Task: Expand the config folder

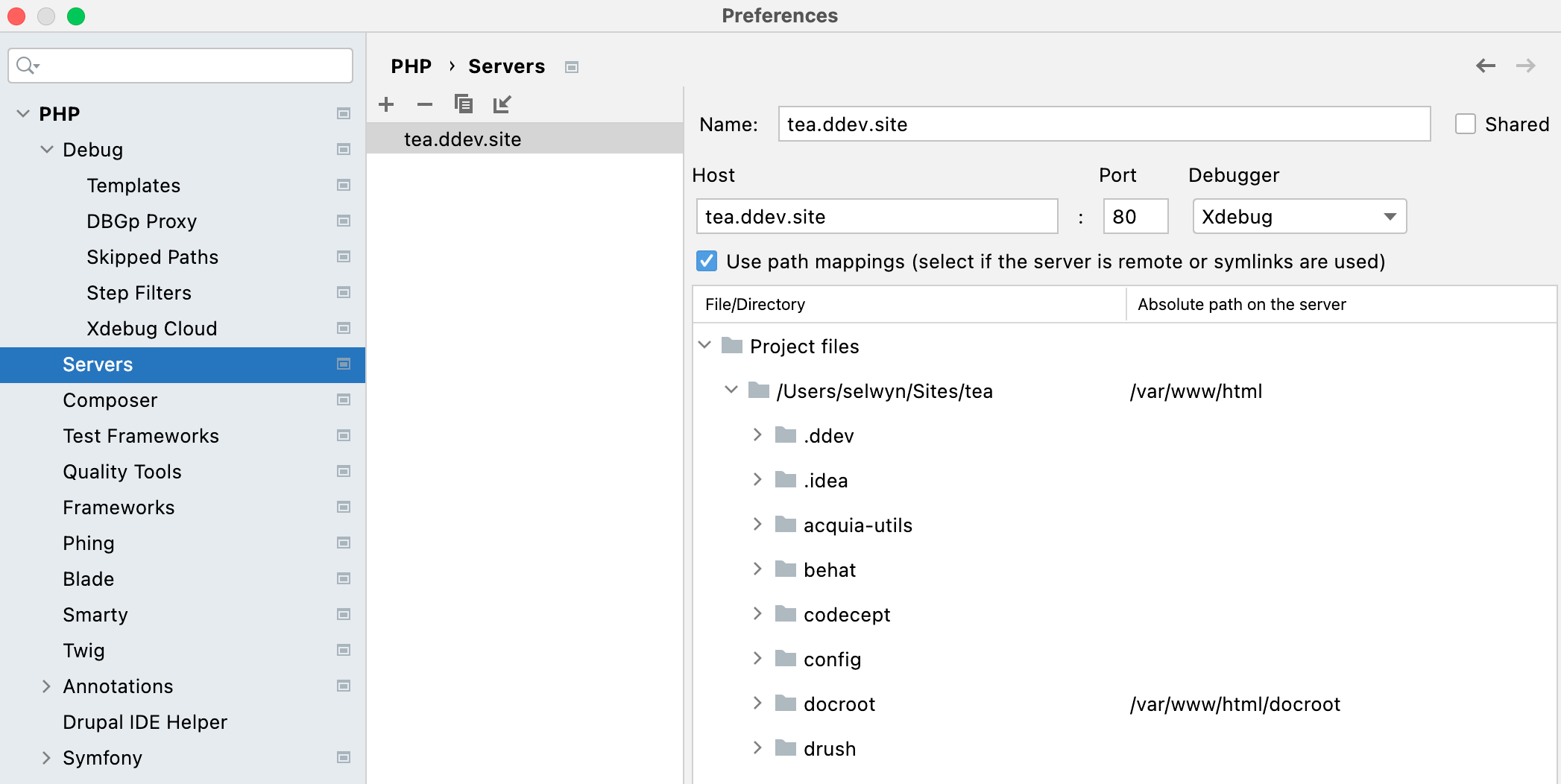Action: pyautogui.click(x=757, y=658)
